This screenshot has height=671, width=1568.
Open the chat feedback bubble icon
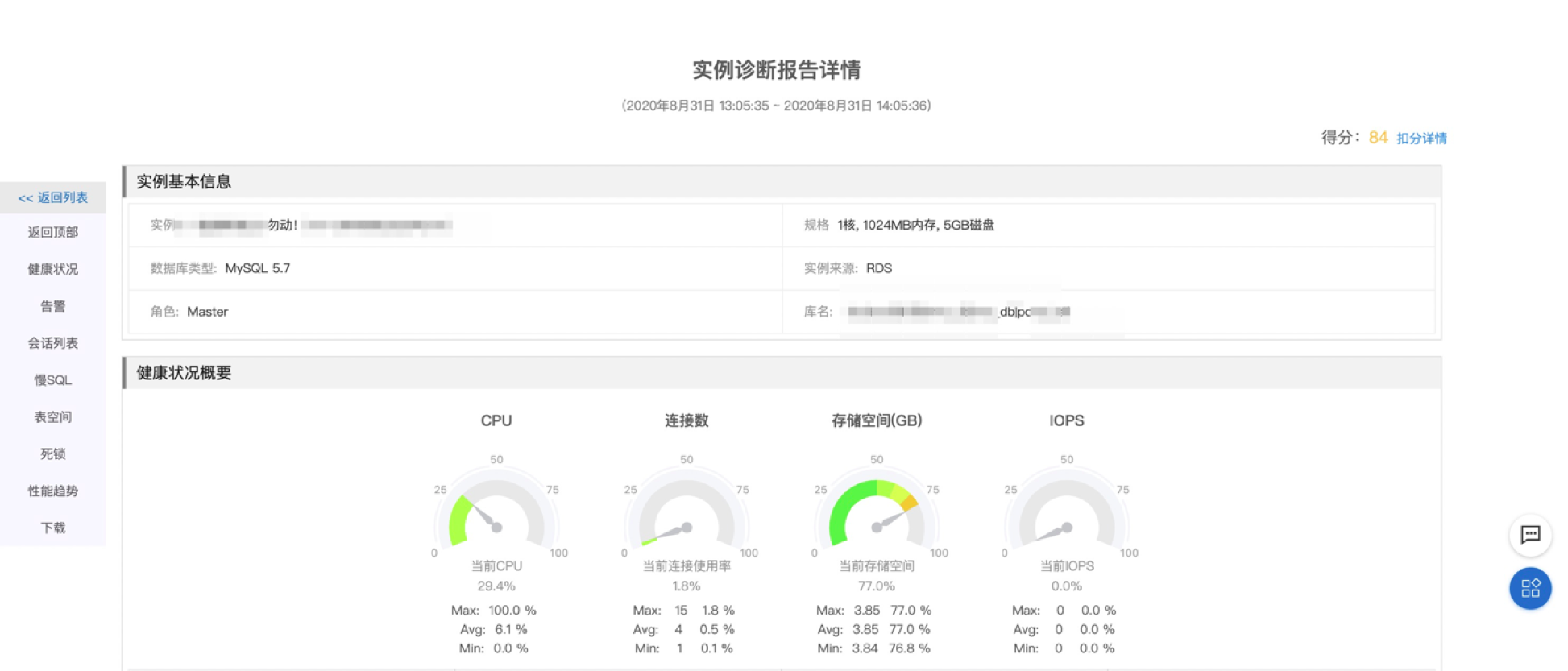[1529, 535]
